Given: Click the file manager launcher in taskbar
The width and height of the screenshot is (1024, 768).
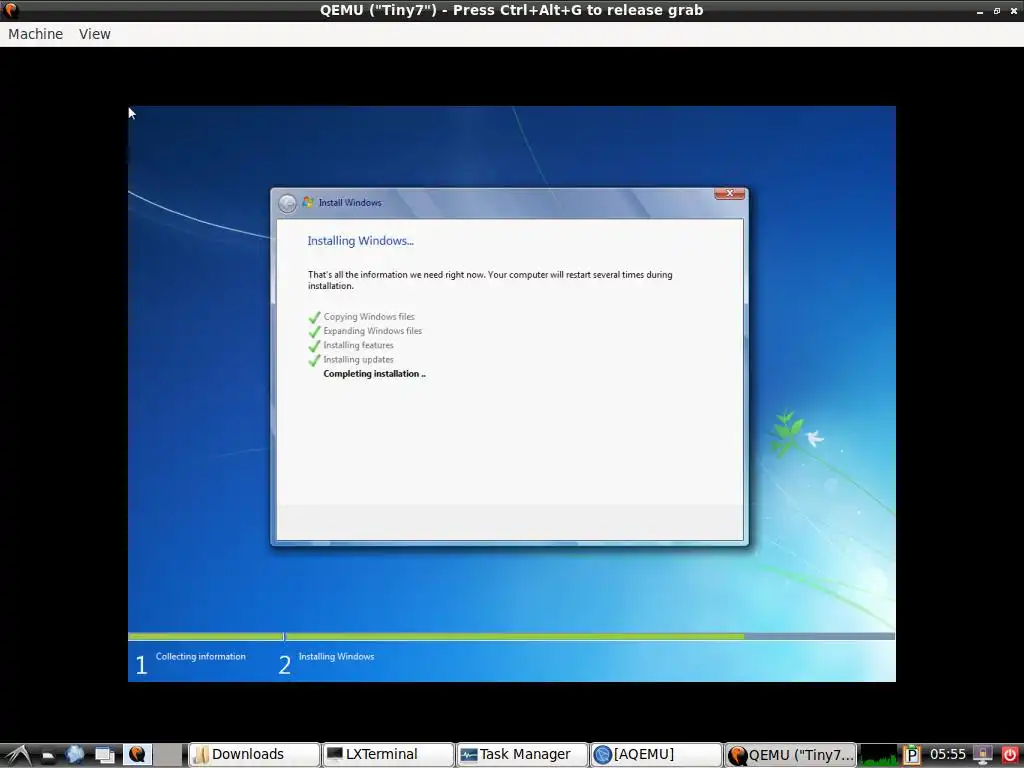Looking at the screenshot, I should click(48, 756).
